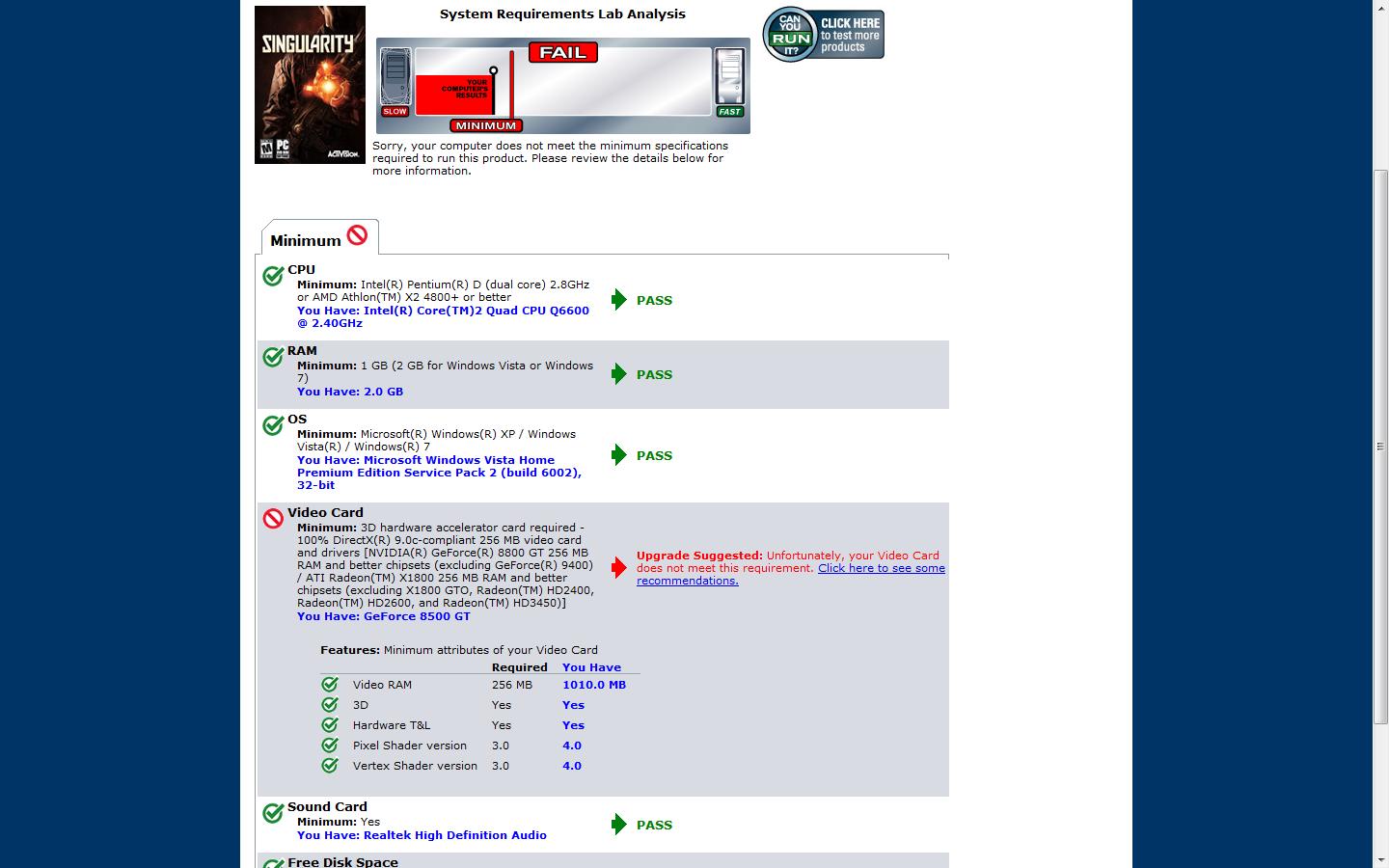Click the PASS text in CPU row
The width and height of the screenshot is (1389, 868).
[654, 301]
